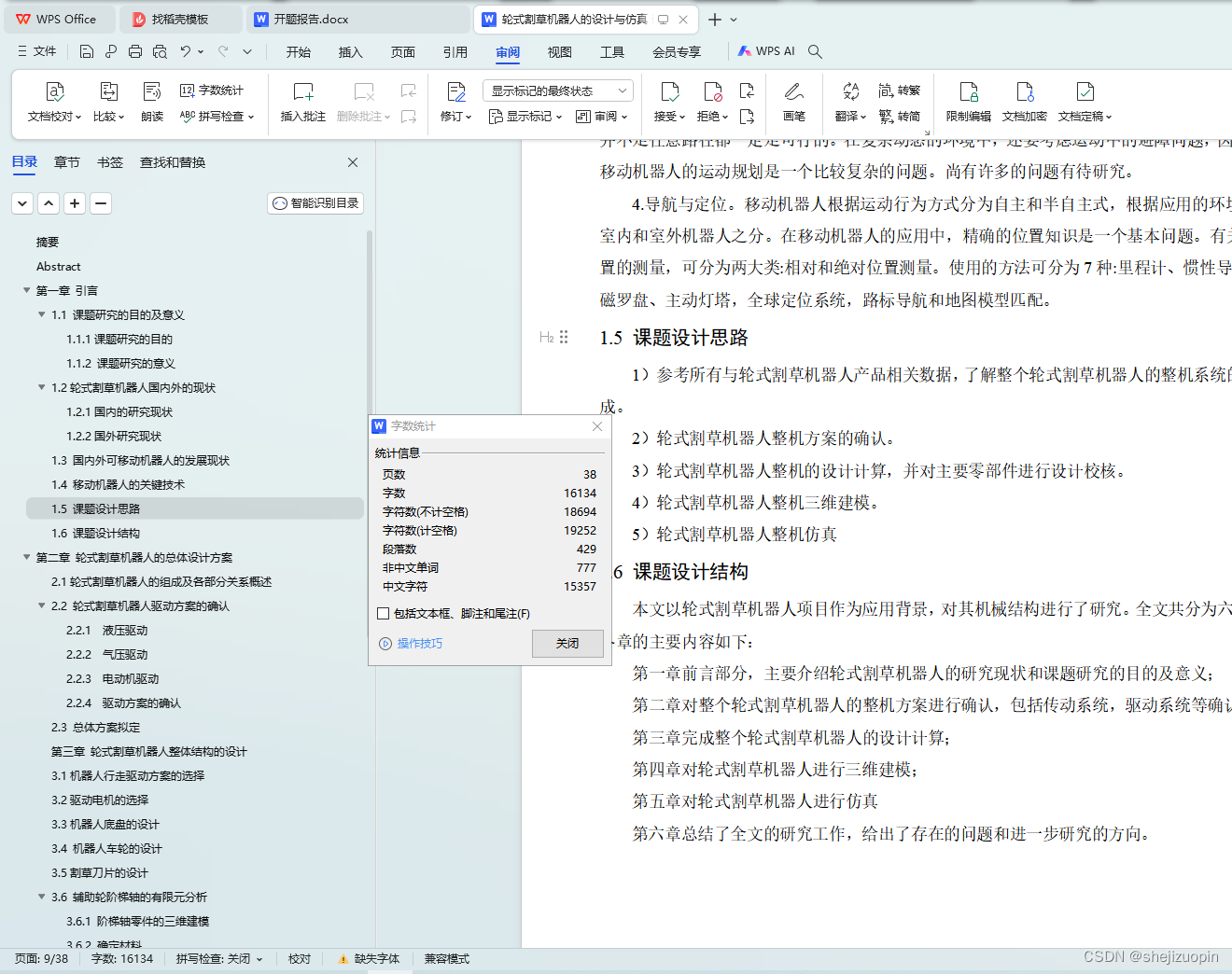This screenshot has height=974, width=1232.
Task: Click the 操作技巧 link in dialog
Action: 420,644
